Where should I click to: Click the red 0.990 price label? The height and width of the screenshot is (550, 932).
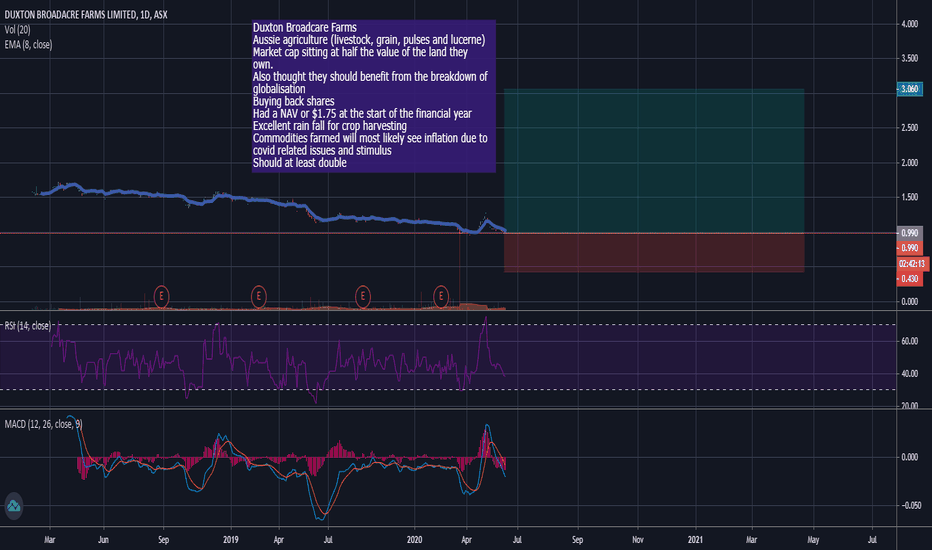909,248
